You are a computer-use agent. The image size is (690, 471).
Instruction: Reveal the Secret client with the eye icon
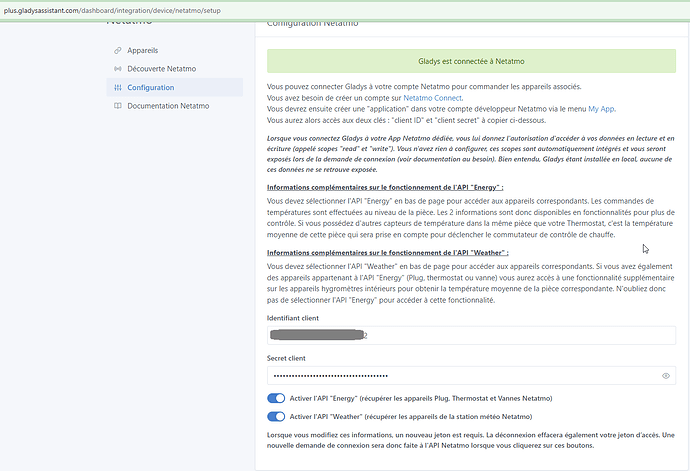point(666,376)
